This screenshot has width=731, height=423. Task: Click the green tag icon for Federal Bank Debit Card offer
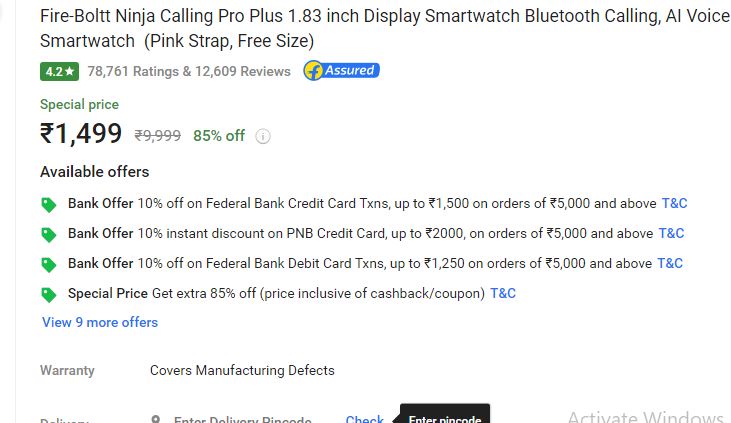click(48, 264)
